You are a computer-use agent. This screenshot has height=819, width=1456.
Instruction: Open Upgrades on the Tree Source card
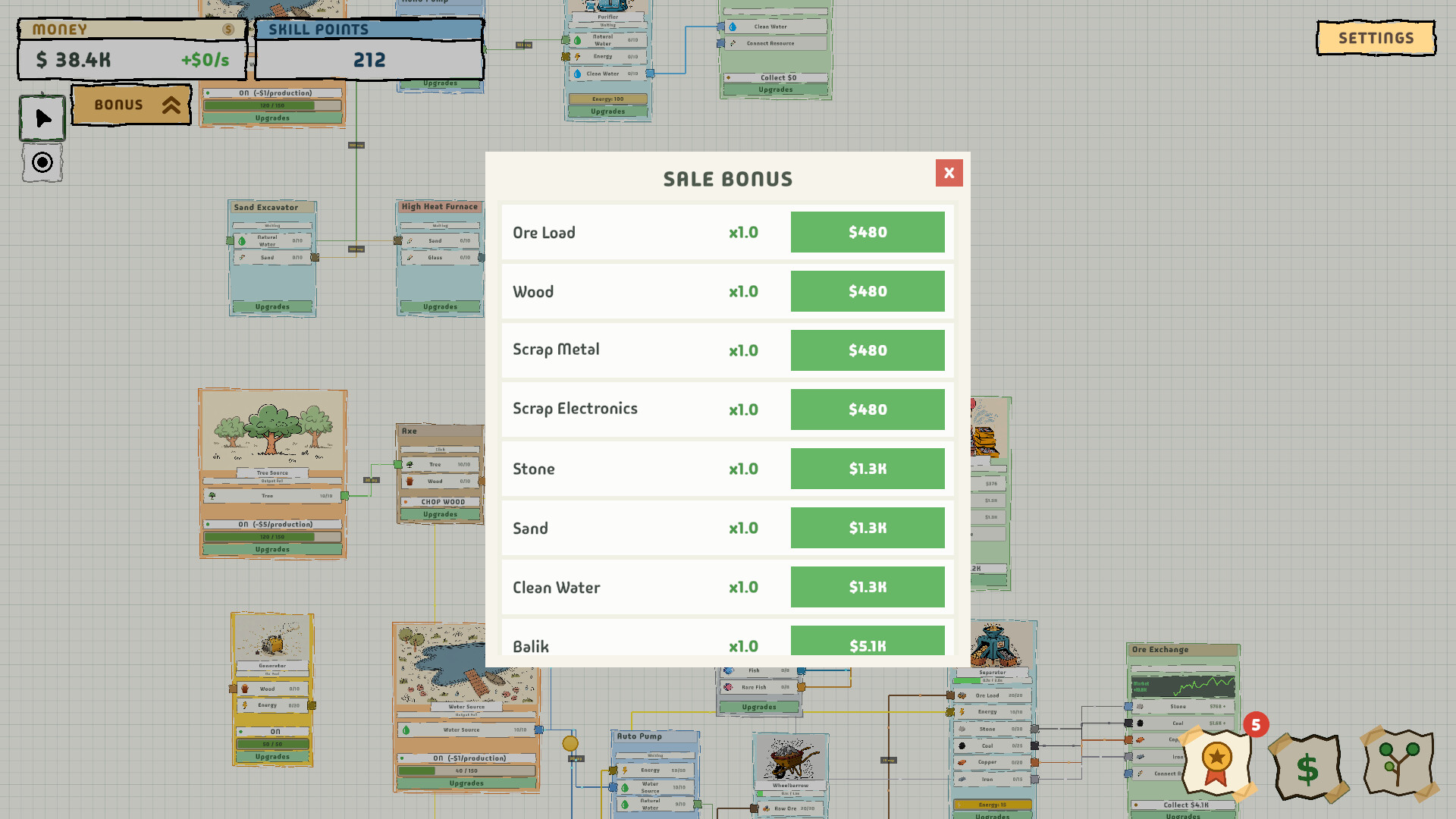[272, 549]
